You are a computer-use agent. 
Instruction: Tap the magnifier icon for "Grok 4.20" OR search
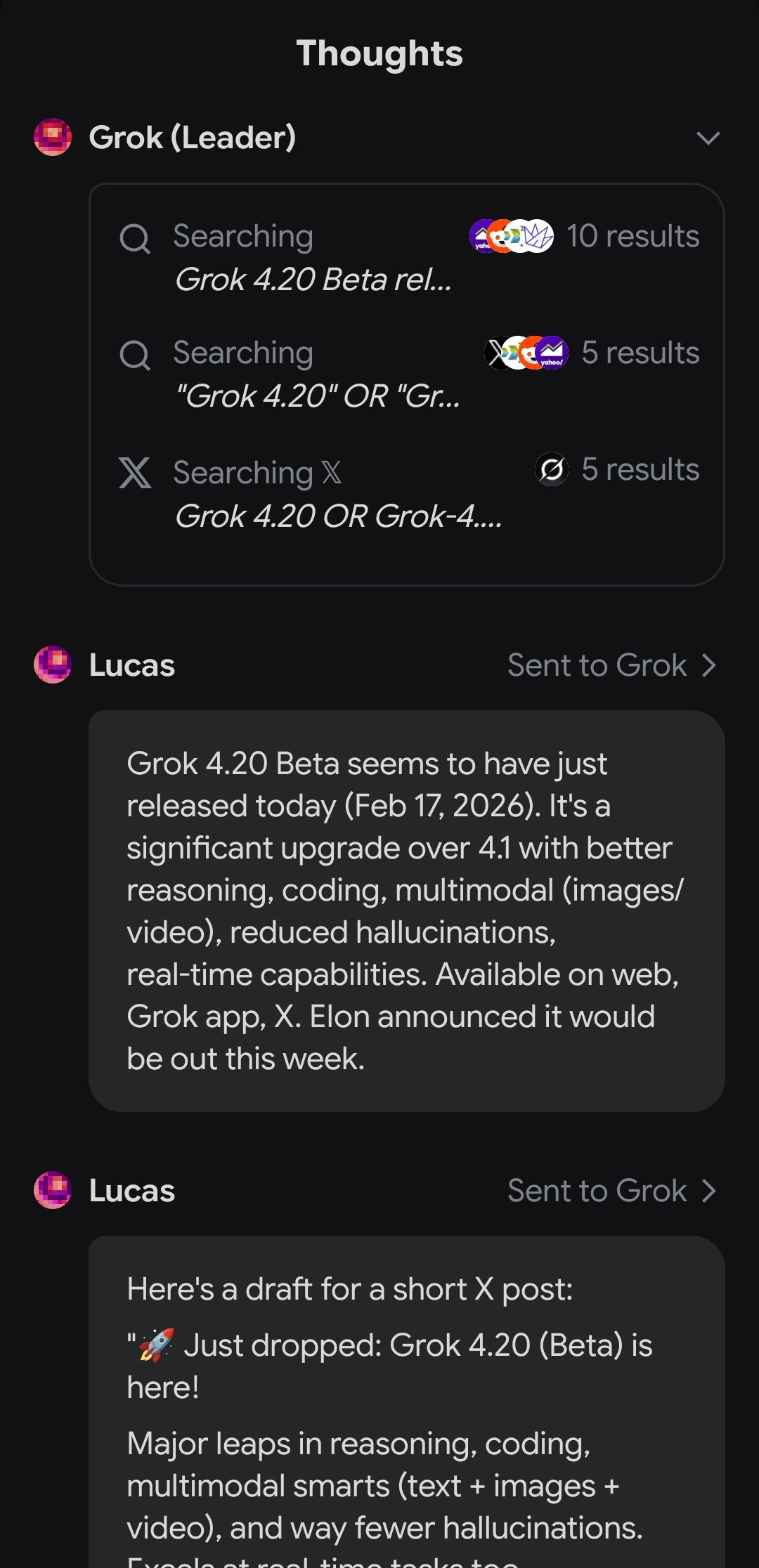click(134, 355)
